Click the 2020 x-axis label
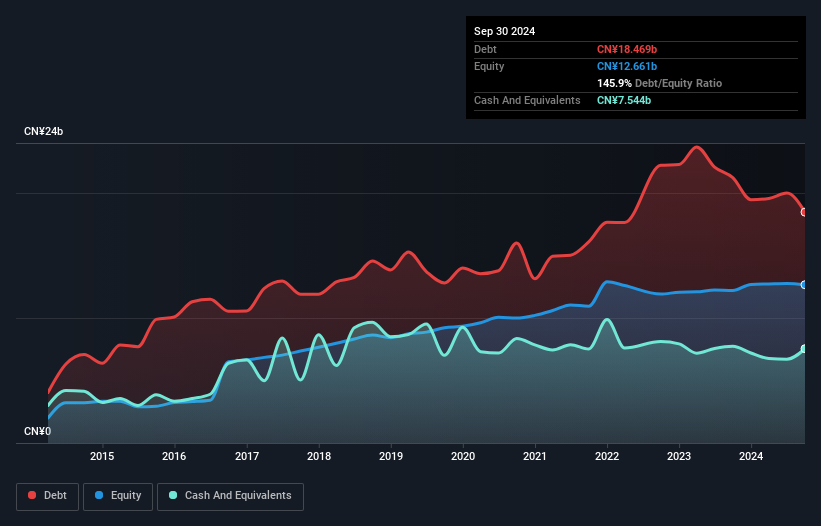This screenshot has height=526, width=821. [463, 456]
